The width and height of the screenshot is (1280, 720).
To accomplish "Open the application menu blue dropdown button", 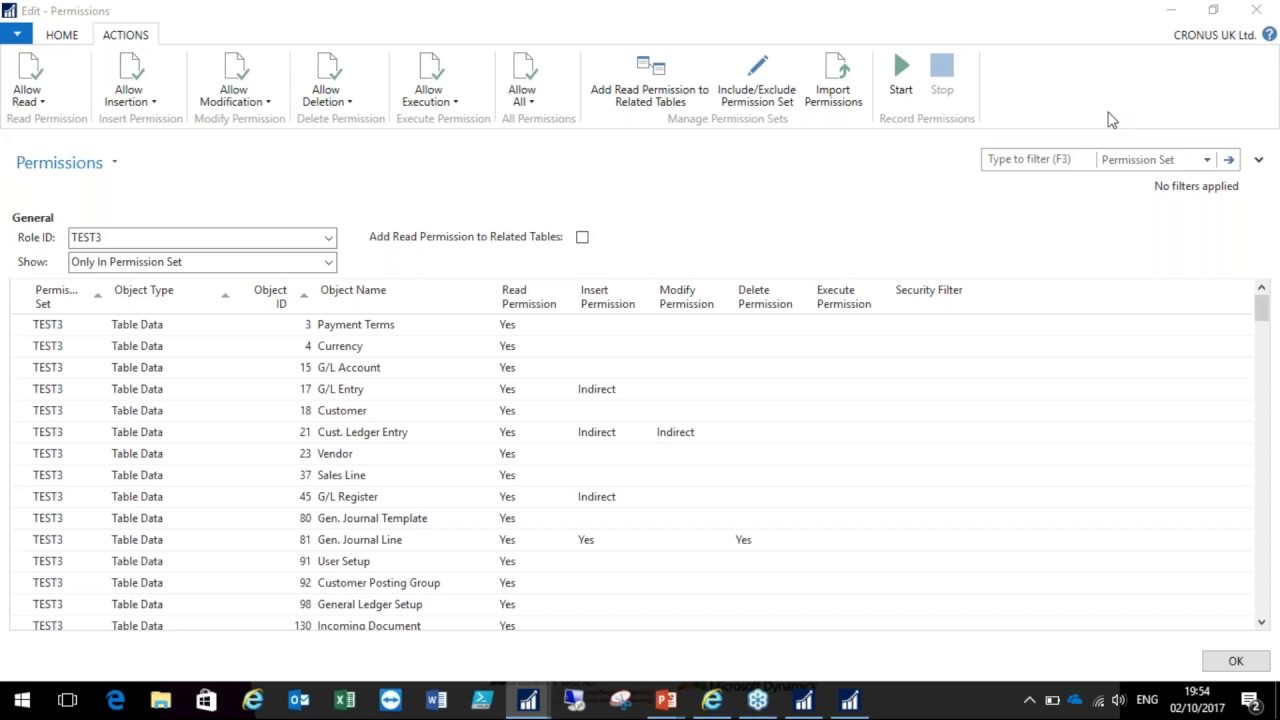I will [x=17, y=34].
